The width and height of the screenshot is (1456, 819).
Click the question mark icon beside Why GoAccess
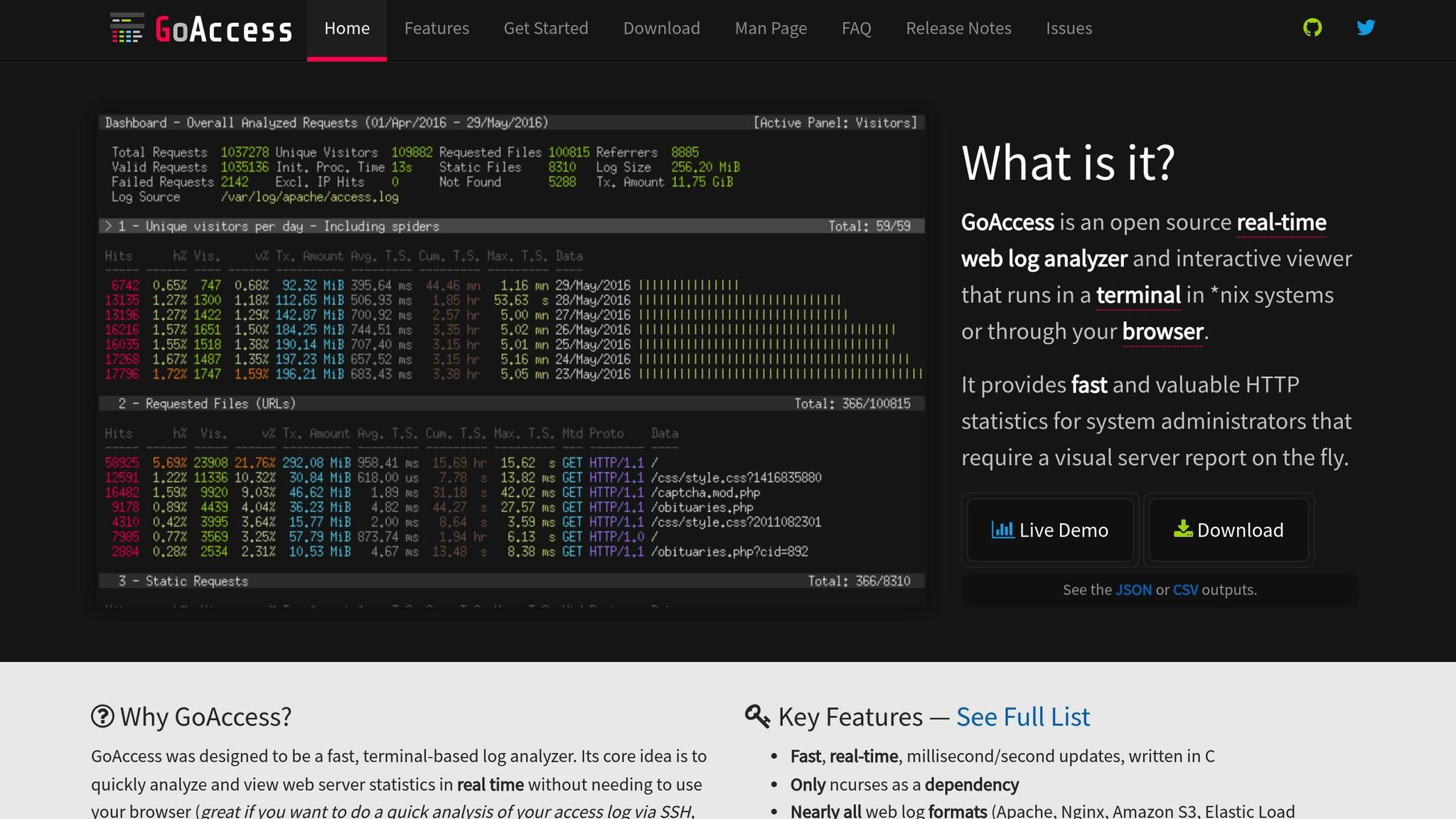pyautogui.click(x=102, y=716)
